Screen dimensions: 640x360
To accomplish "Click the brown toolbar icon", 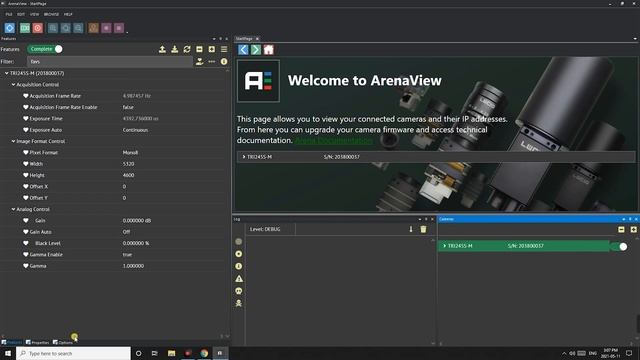I will tap(93, 28).
